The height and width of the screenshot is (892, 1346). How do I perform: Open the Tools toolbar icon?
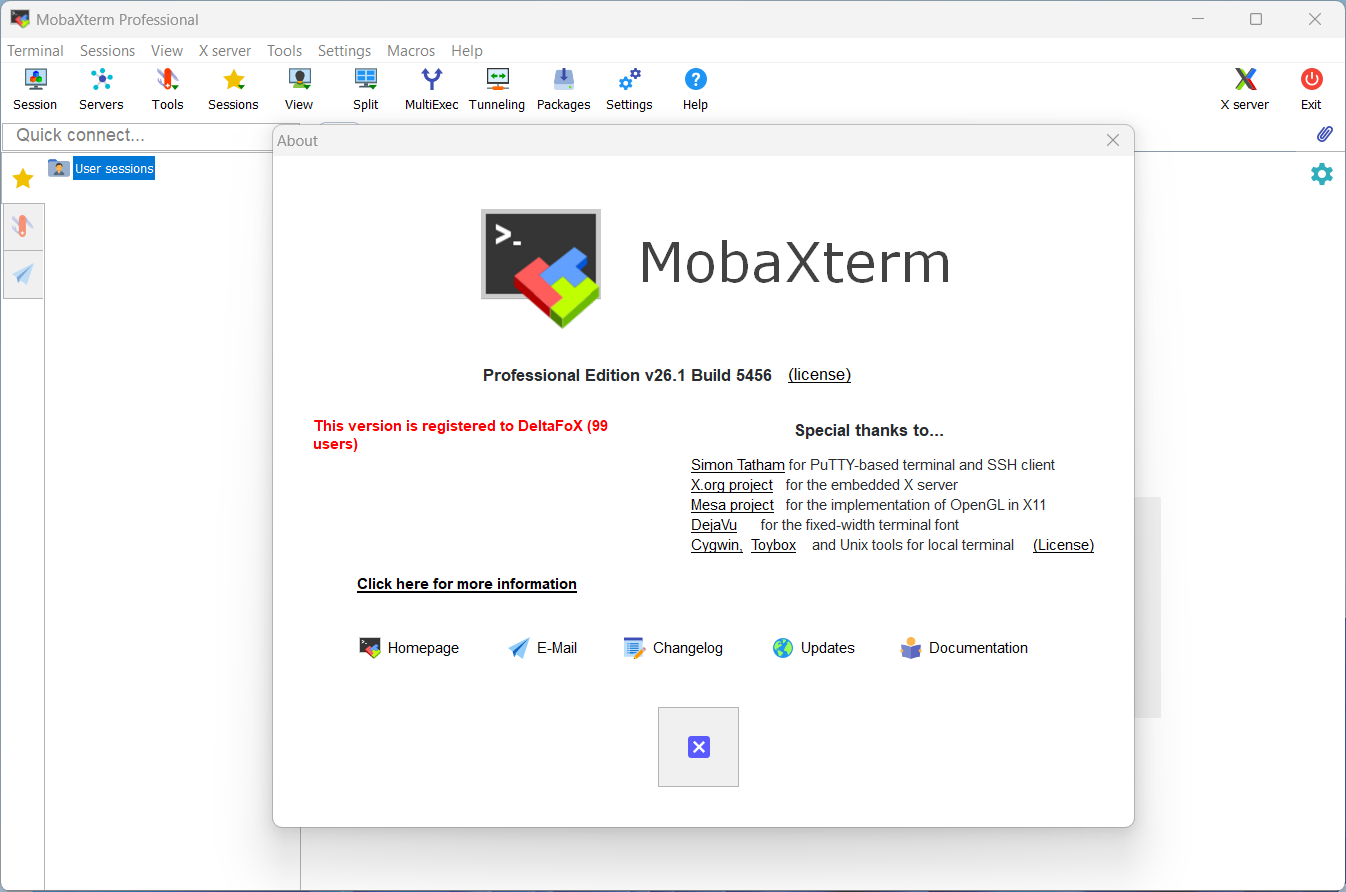167,89
